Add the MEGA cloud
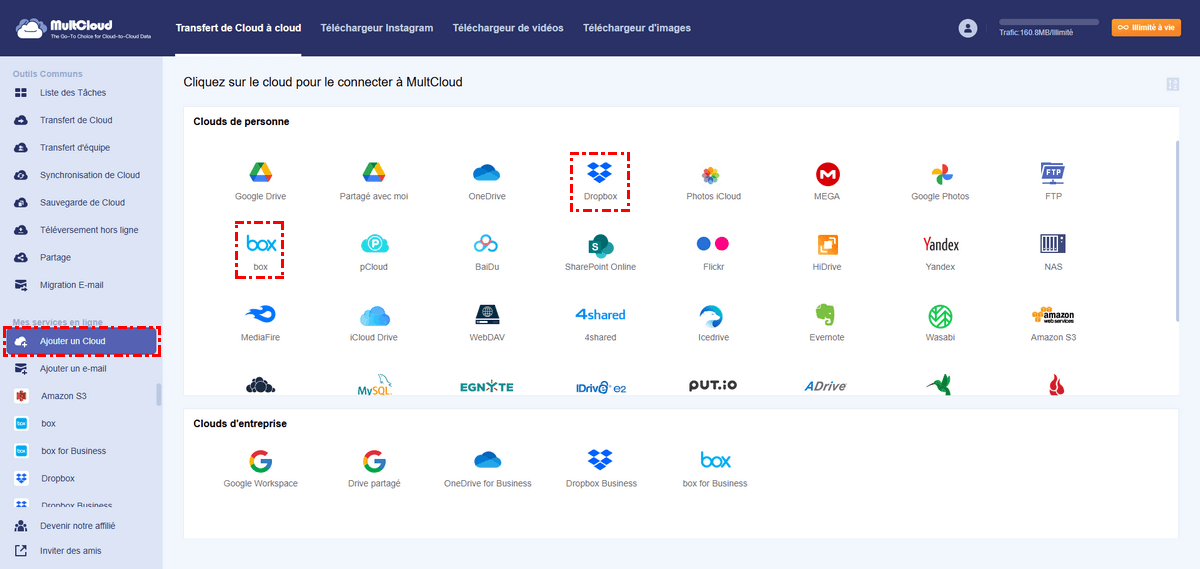Viewport: 1200px width, 569px height. [x=827, y=181]
